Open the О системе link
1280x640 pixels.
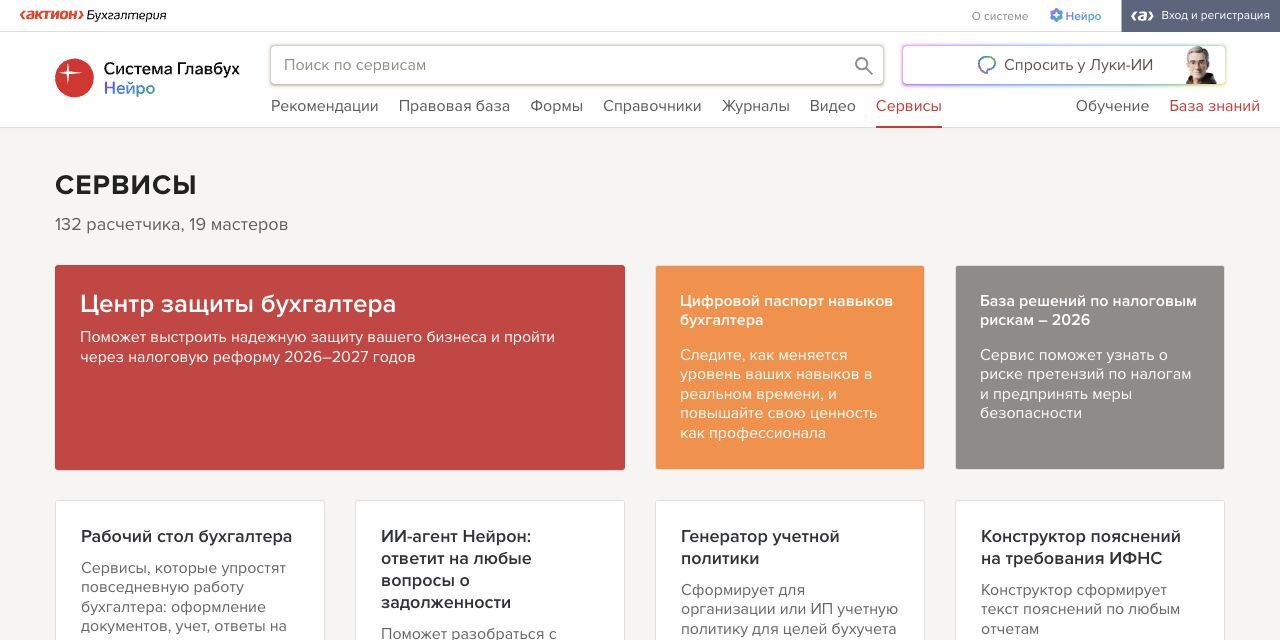point(1000,16)
